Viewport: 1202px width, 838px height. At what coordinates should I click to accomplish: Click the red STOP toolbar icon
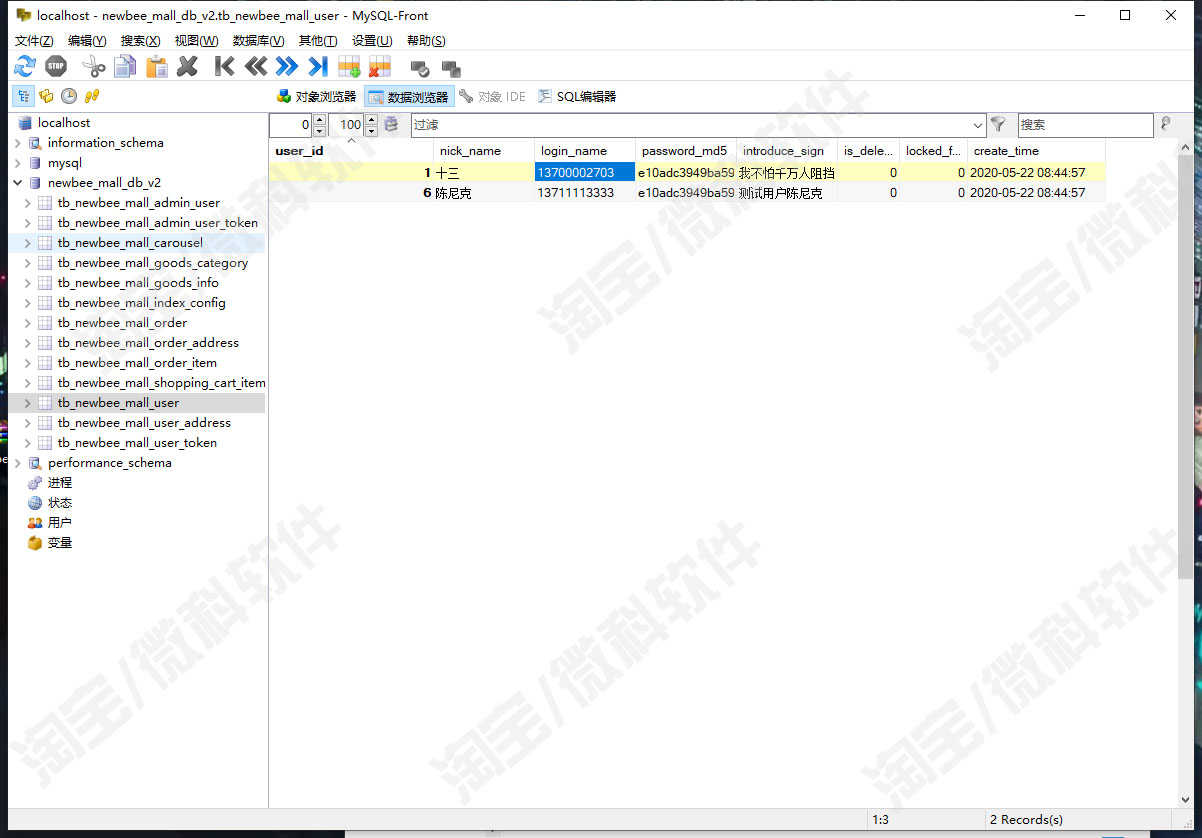click(x=56, y=67)
